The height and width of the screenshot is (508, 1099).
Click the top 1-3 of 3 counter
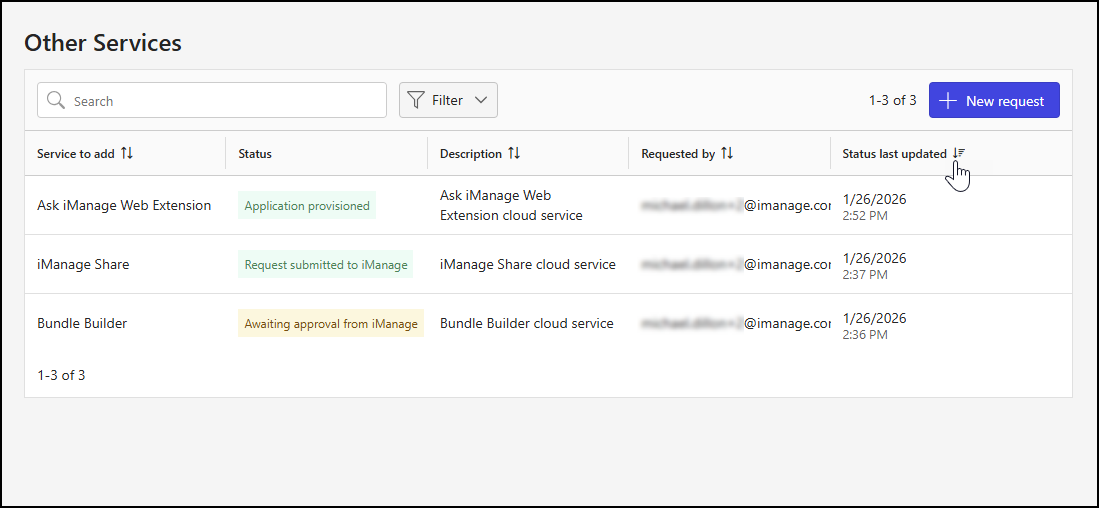(x=892, y=100)
